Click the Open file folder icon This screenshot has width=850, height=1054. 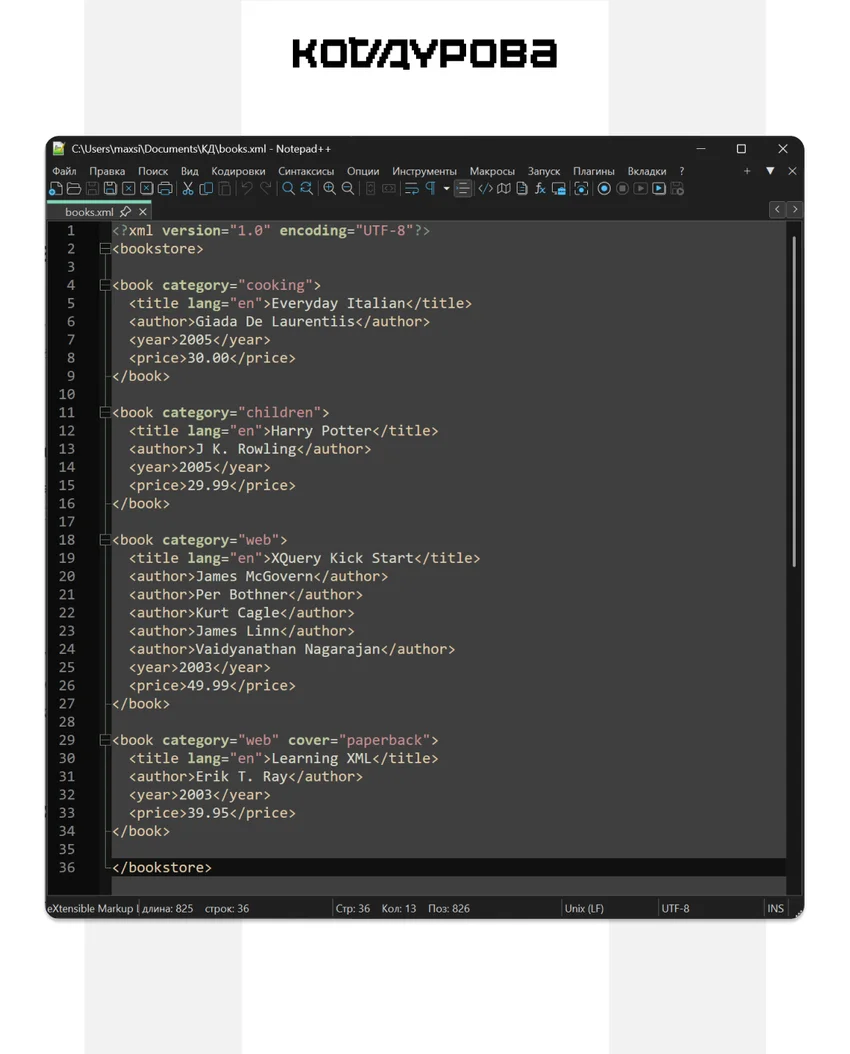[74, 189]
